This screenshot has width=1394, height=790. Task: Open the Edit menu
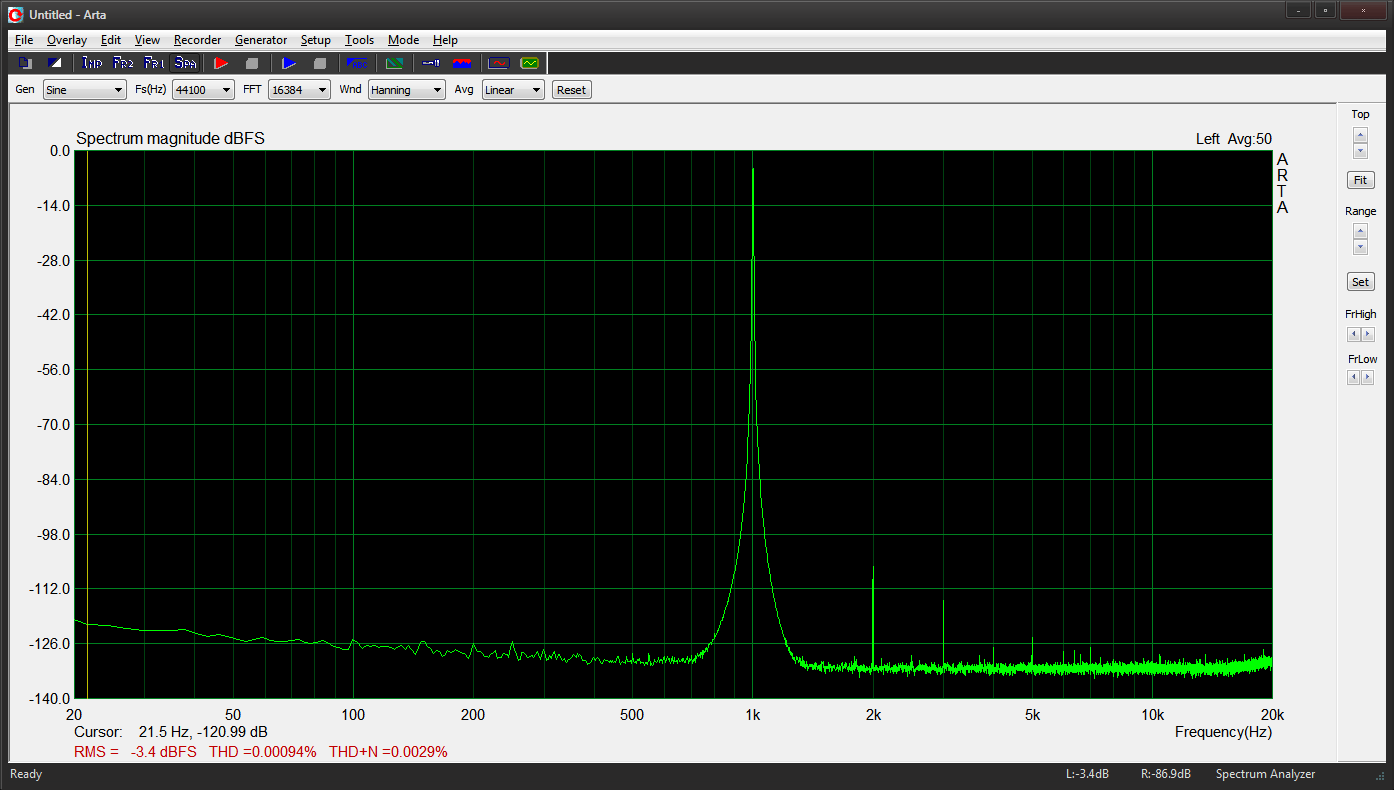coord(110,40)
